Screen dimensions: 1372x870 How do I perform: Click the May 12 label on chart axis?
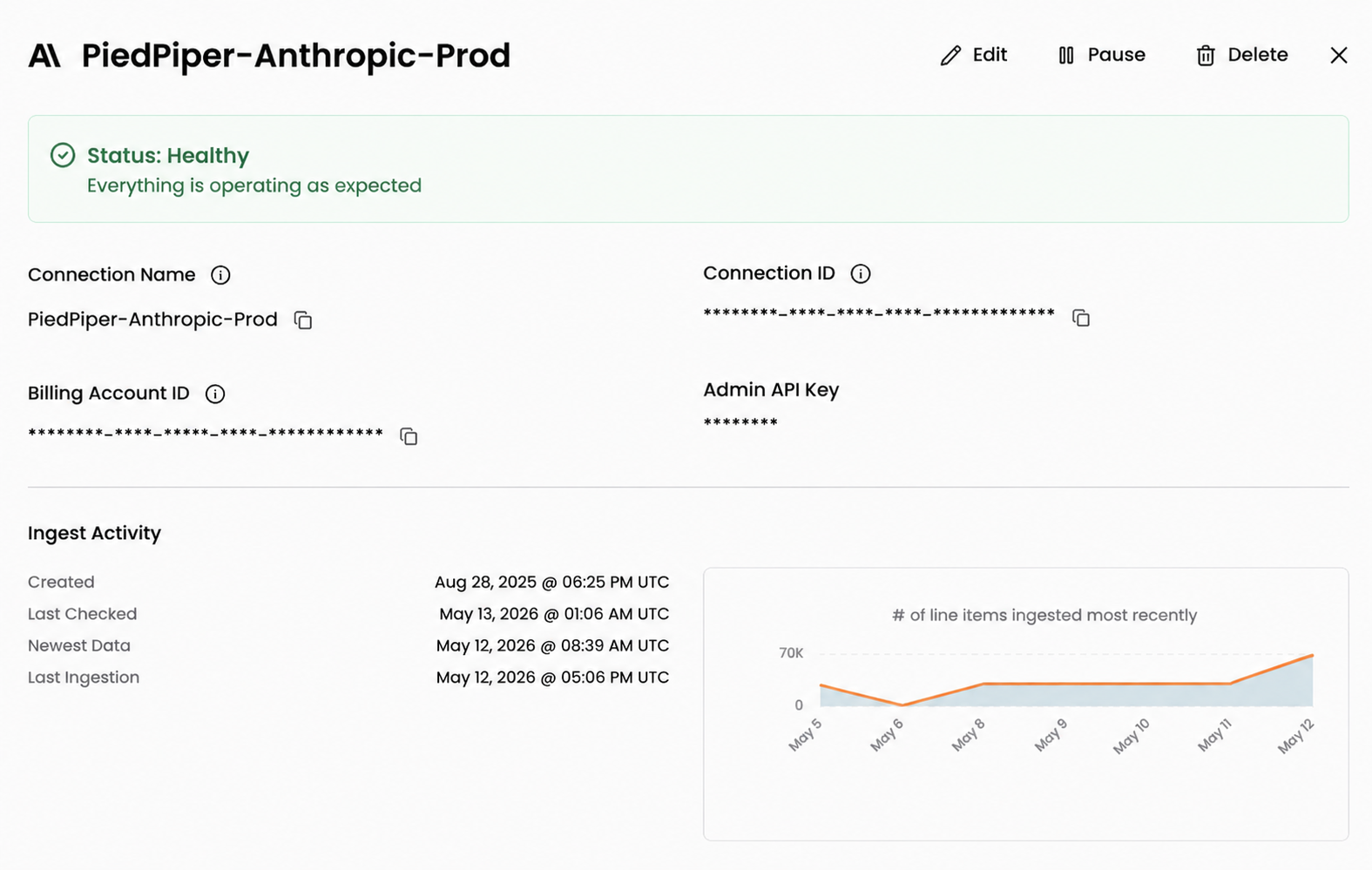pos(1295,736)
